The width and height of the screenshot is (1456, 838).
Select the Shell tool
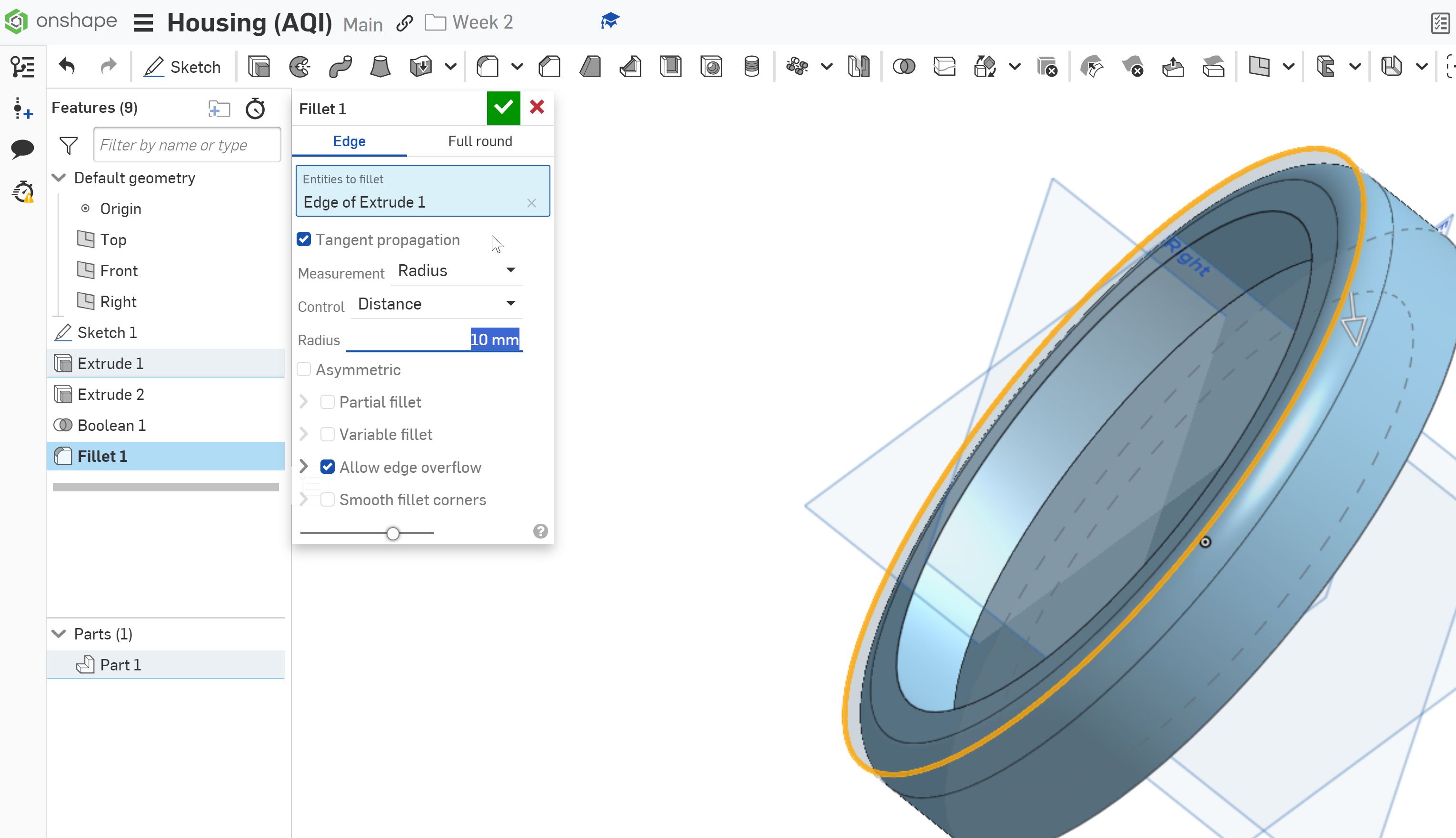click(x=671, y=66)
